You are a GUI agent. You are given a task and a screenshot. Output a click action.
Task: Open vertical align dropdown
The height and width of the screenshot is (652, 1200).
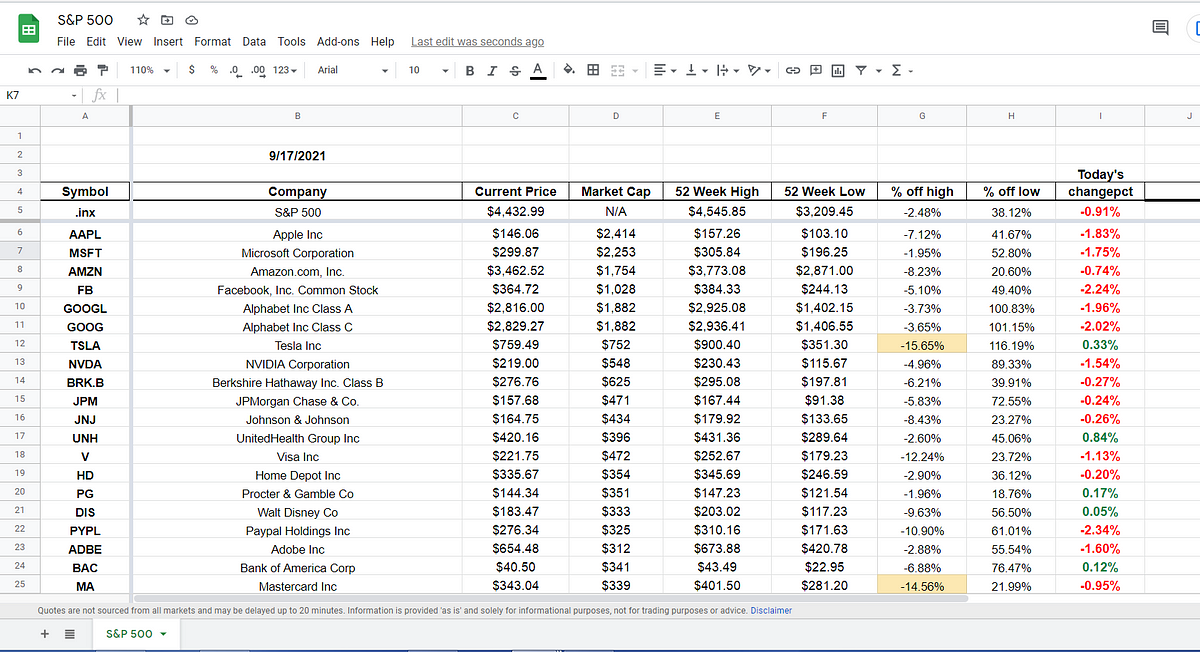click(x=695, y=70)
